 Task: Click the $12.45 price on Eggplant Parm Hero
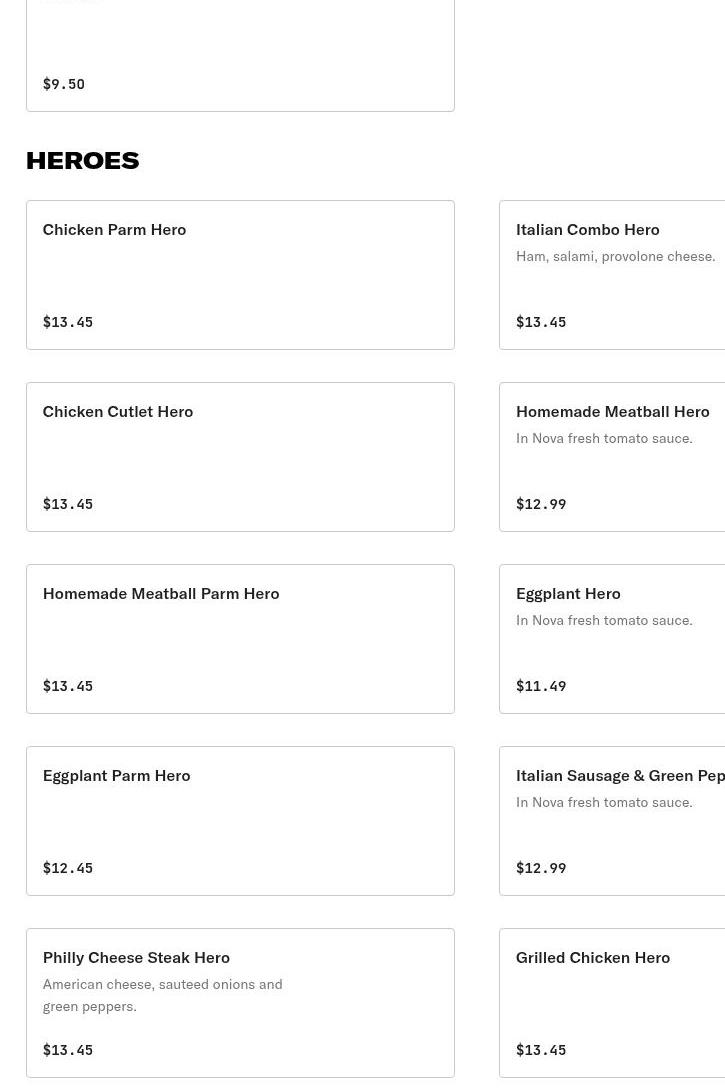(68, 868)
